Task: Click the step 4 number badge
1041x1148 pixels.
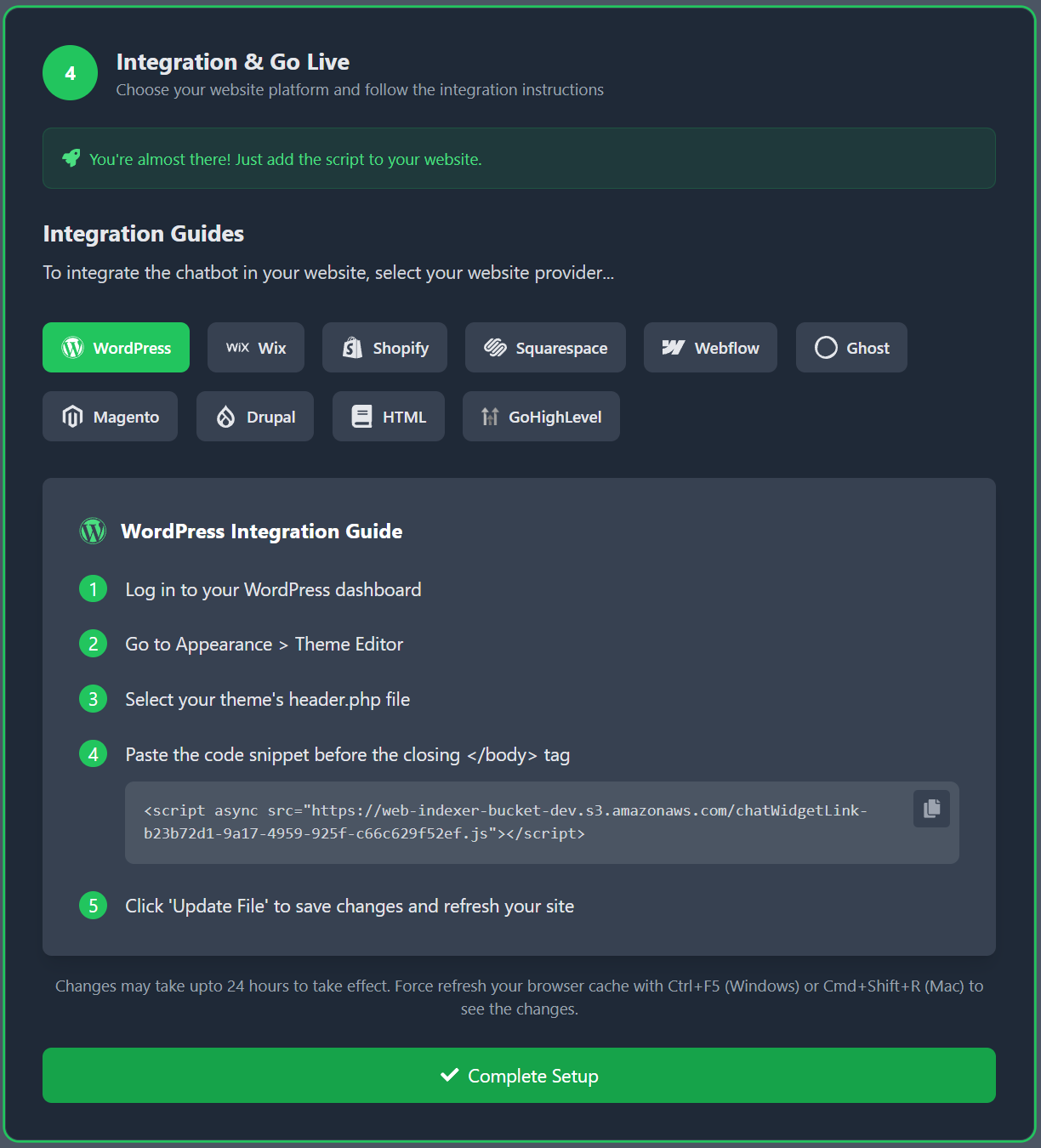Action: 93,753
